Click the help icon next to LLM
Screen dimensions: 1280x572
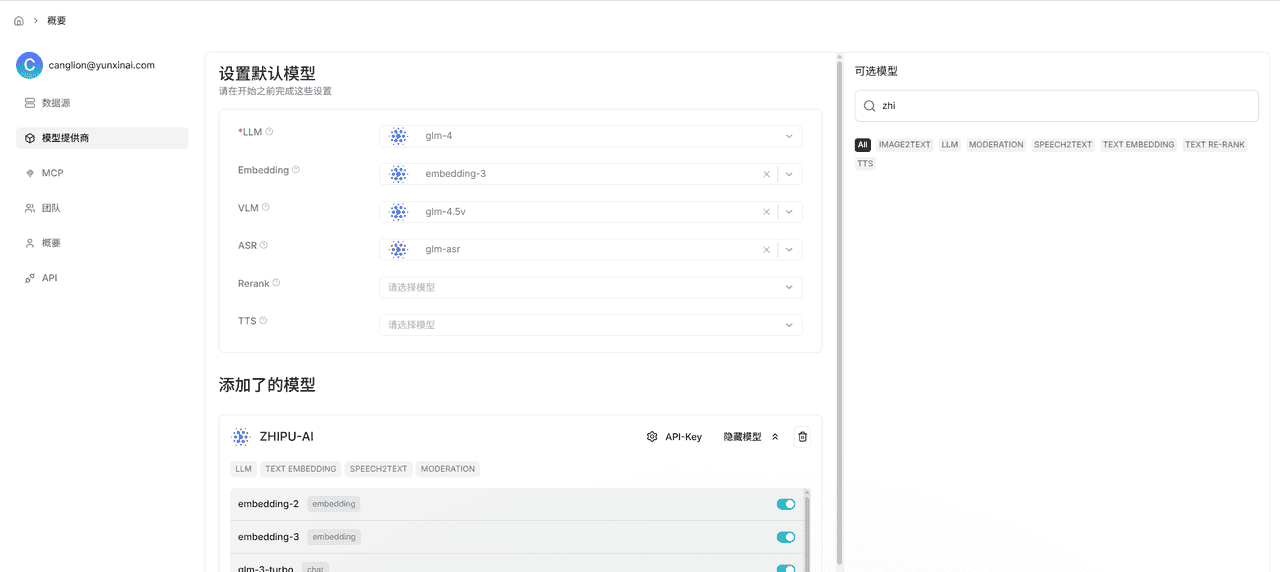point(269,132)
